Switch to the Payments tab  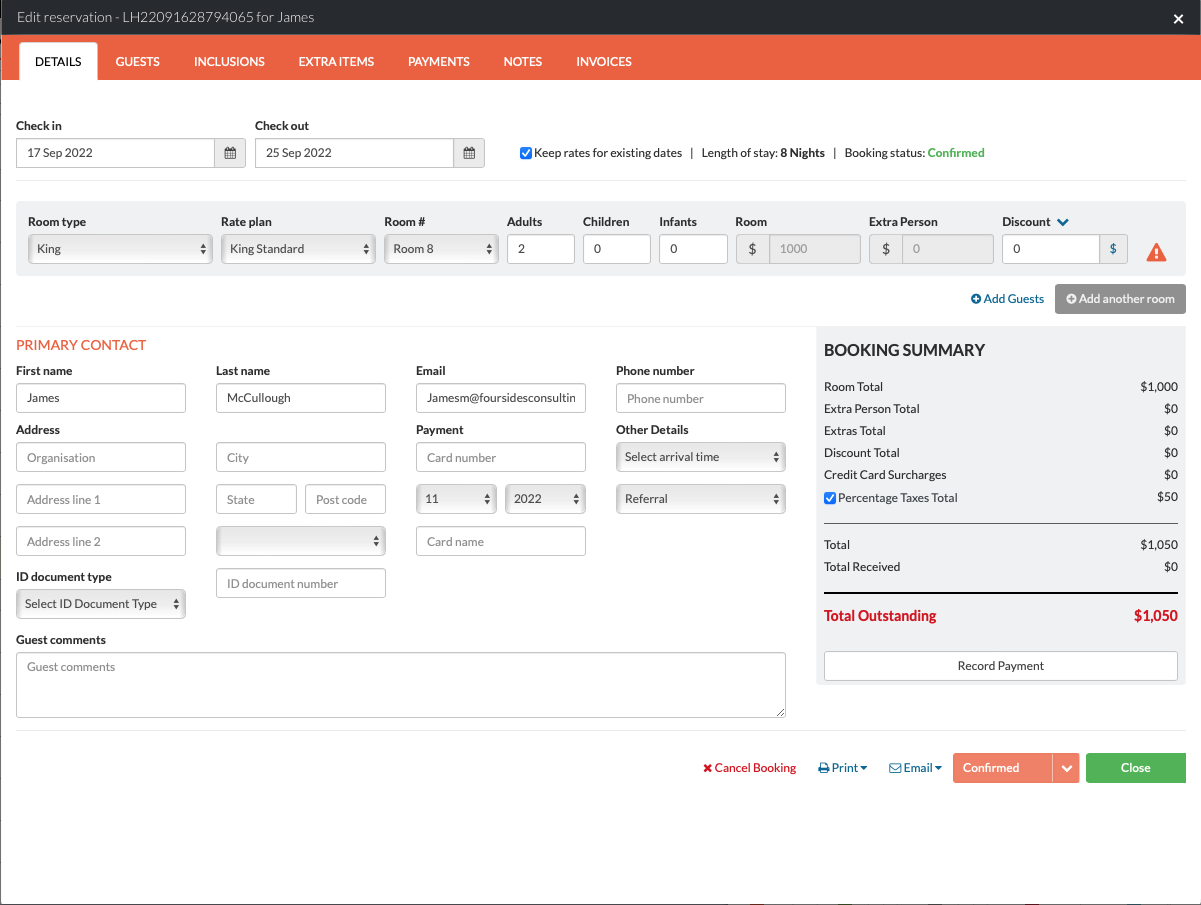[x=438, y=61]
